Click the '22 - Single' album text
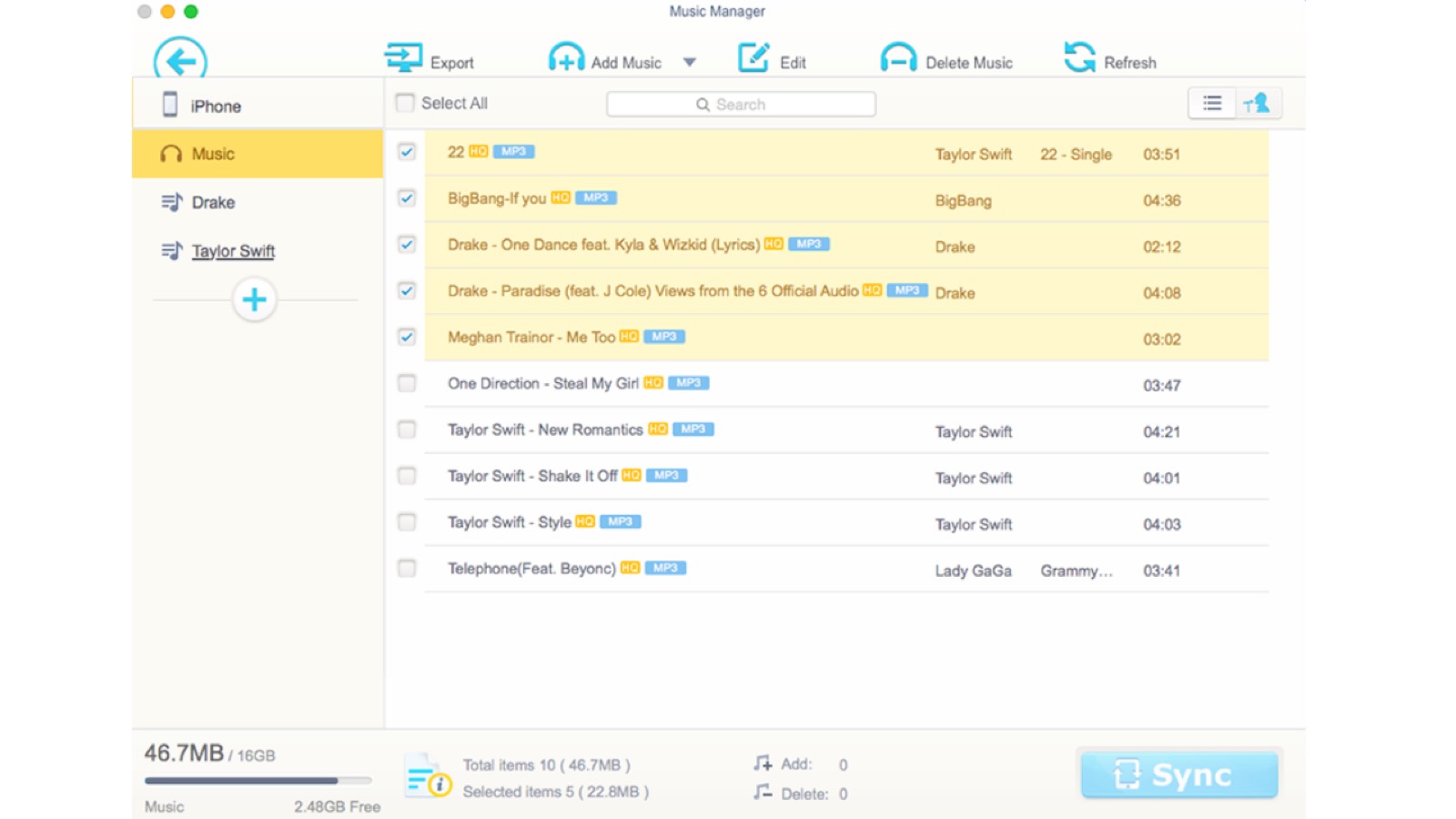This screenshot has height=819, width=1456. pos(1076,154)
